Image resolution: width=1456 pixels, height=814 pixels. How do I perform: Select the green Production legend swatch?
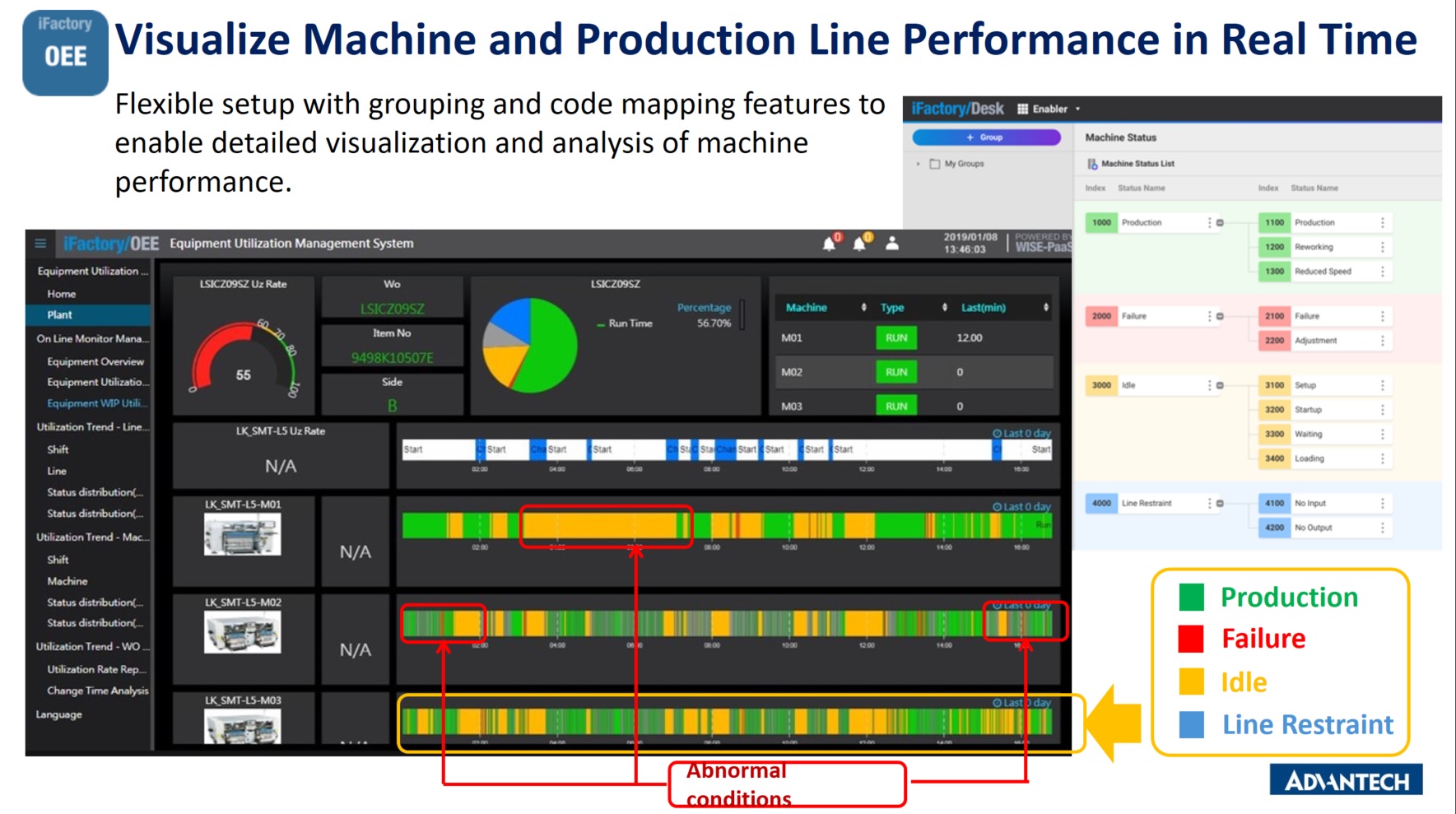tap(1191, 597)
